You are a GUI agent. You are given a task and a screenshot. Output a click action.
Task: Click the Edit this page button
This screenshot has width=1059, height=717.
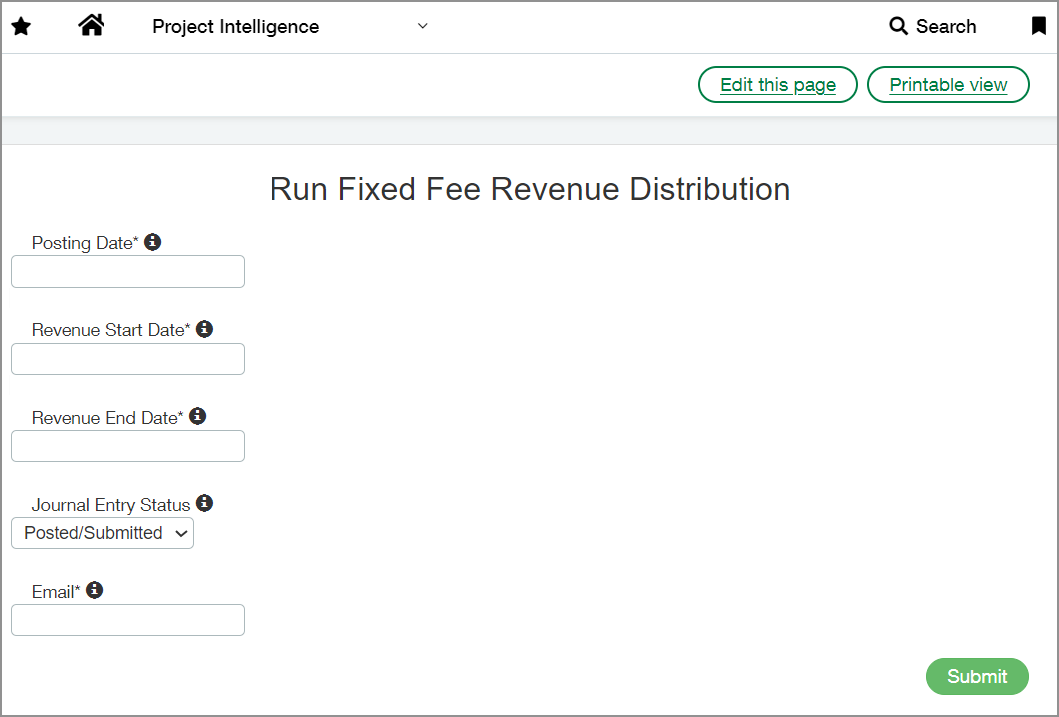[x=777, y=84]
